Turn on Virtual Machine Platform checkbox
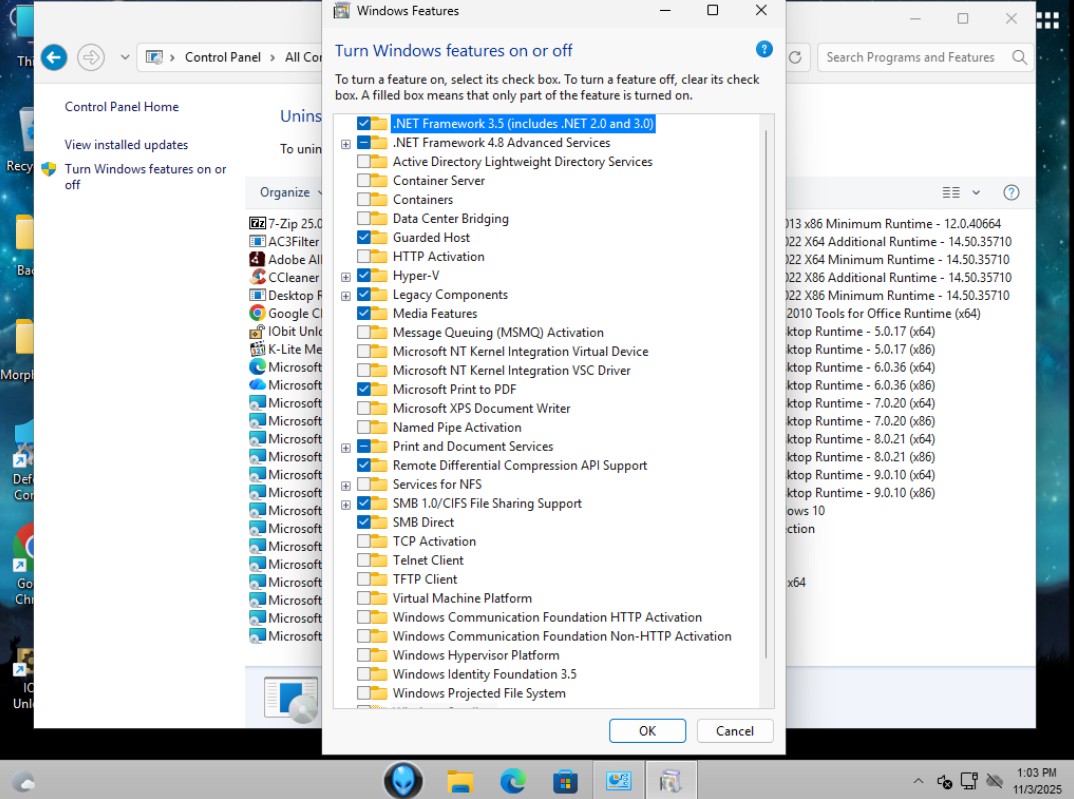 point(364,598)
